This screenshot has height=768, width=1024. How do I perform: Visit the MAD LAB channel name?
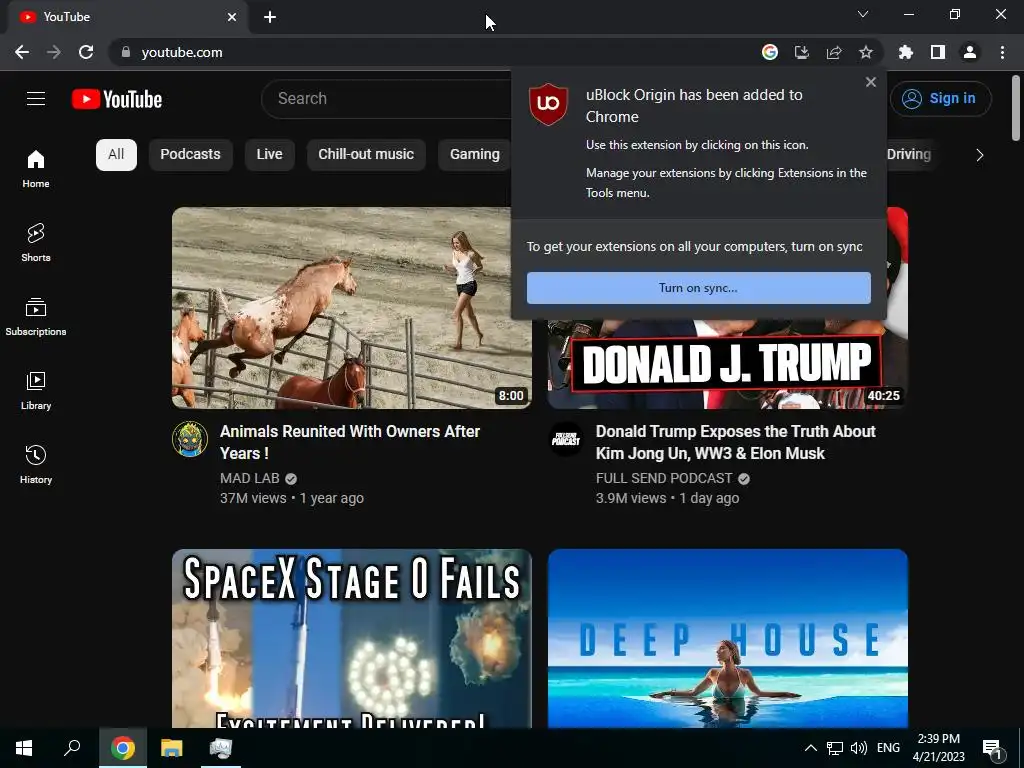pyautogui.click(x=250, y=478)
